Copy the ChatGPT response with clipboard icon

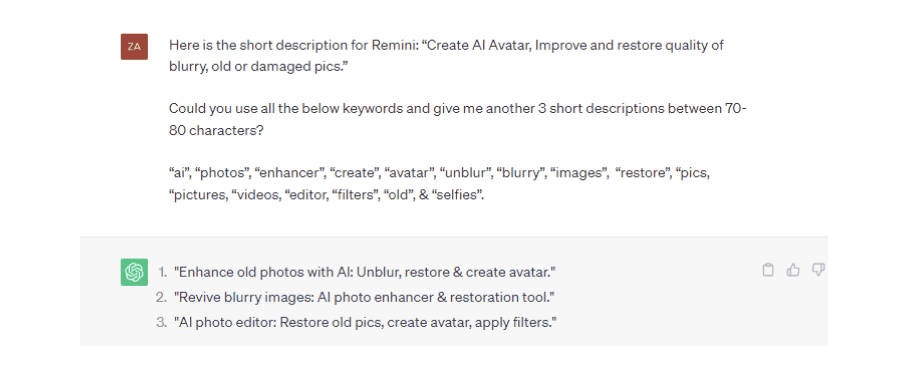767,270
